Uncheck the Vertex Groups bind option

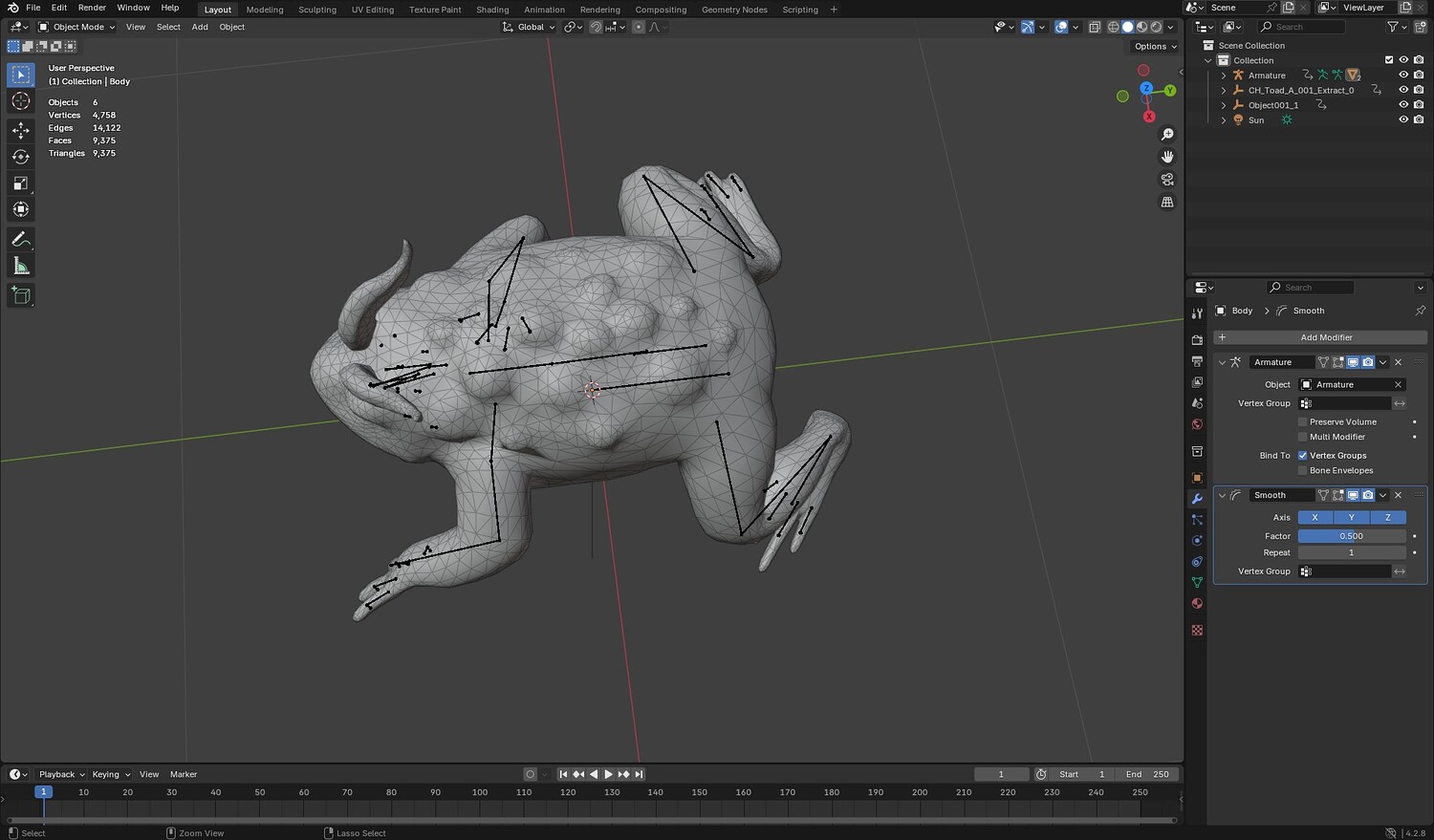click(x=1302, y=456)
